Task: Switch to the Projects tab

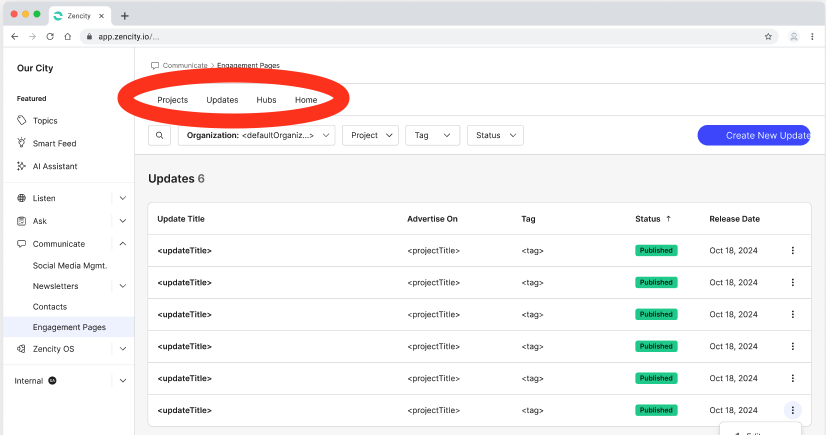Action: point(172,100)
